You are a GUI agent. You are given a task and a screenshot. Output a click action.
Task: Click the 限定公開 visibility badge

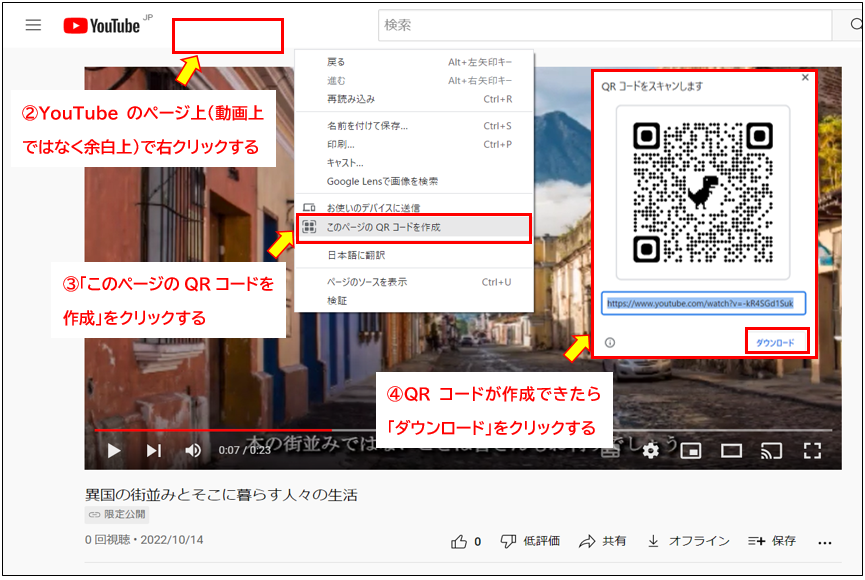pos(117,514)
